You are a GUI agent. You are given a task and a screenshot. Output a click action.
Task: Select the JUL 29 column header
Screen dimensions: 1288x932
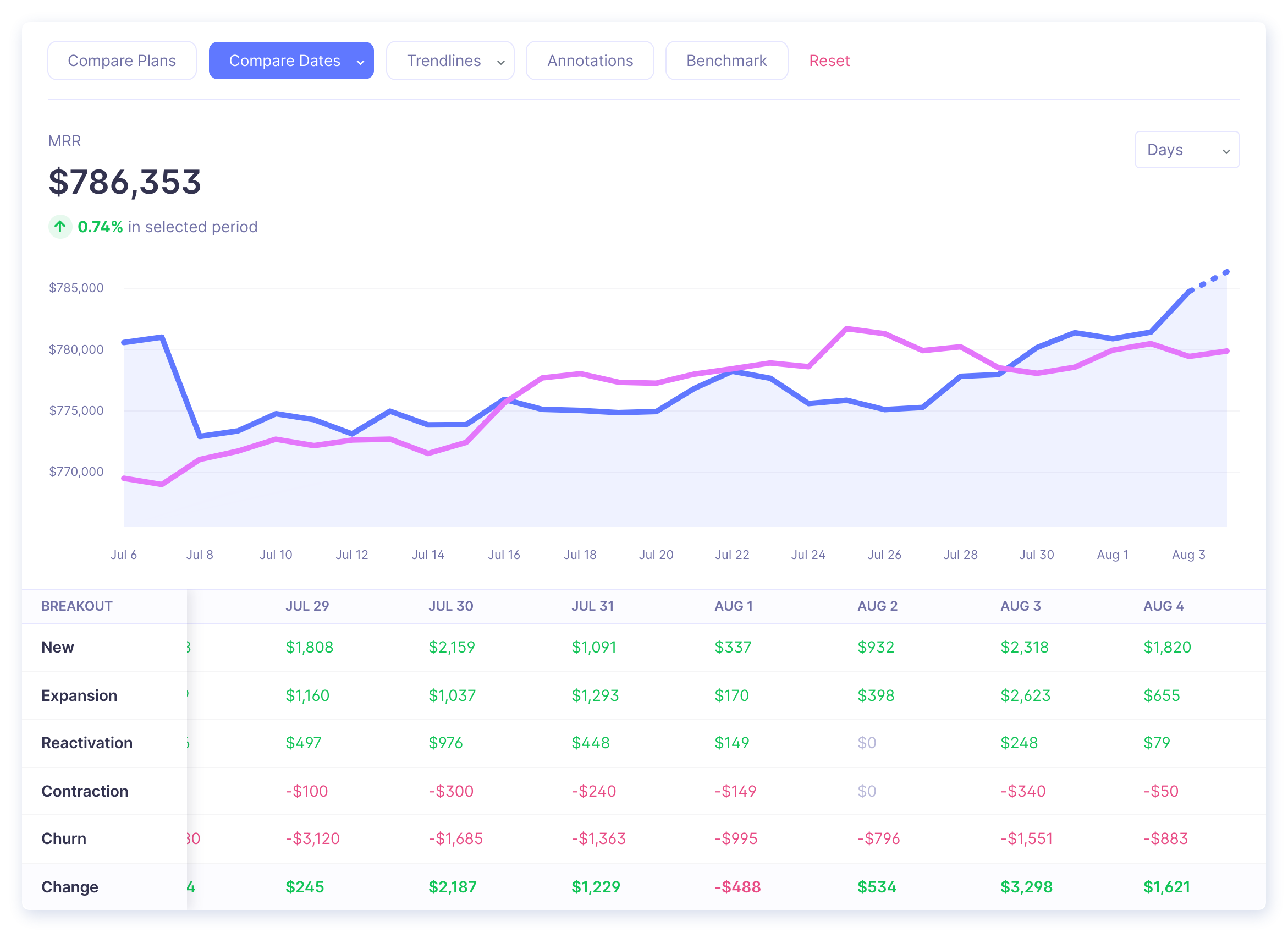[x=307, y=606]
